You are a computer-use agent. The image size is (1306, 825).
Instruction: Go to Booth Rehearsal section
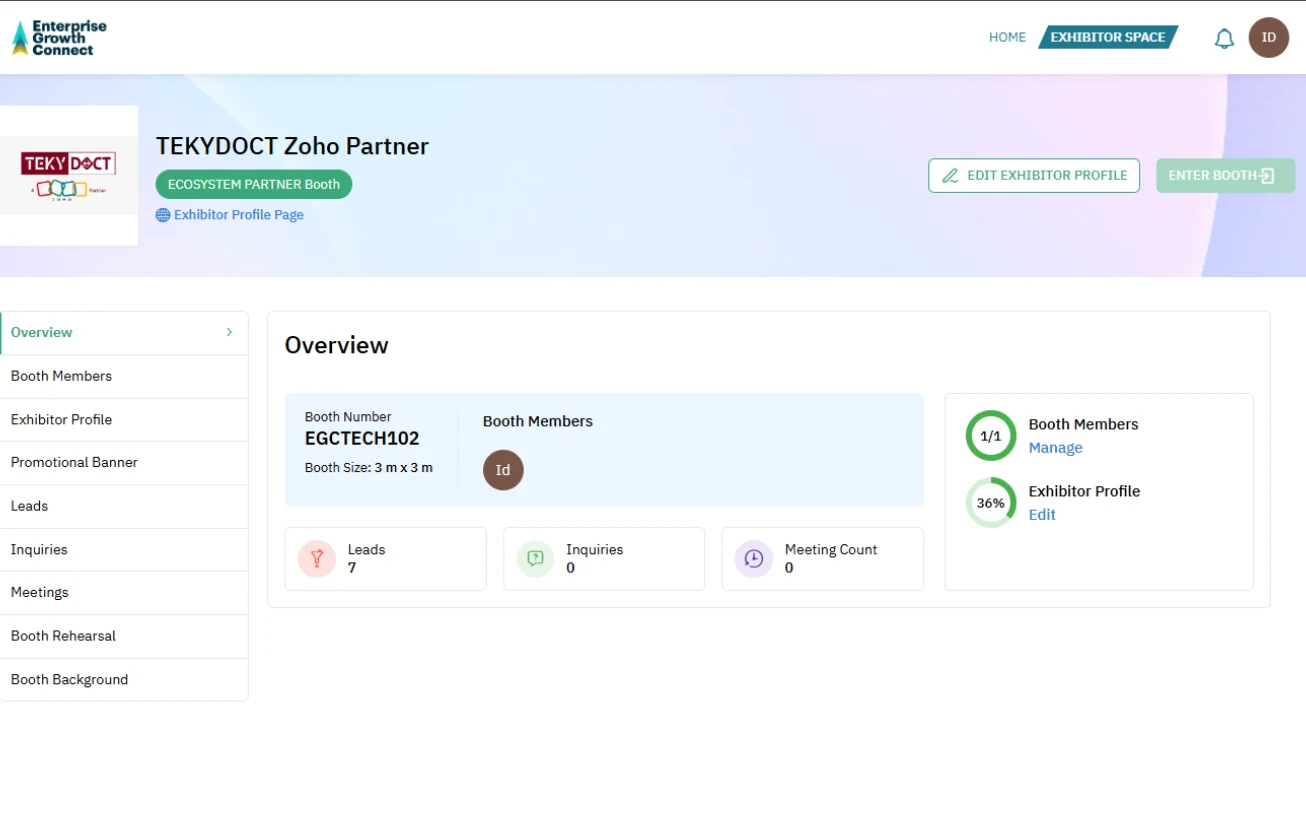(63, 636)
